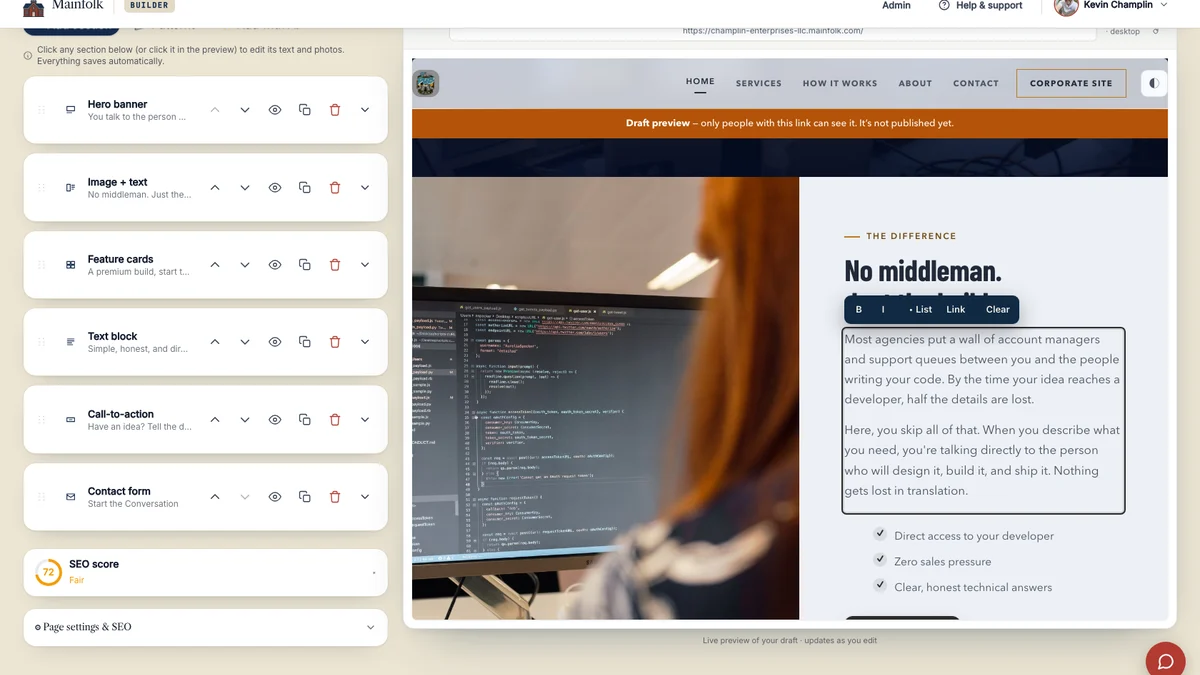Viewport: 1200px width, 675px height.
Task: Expand the Call-to-action section
Action: click(365, 420)
